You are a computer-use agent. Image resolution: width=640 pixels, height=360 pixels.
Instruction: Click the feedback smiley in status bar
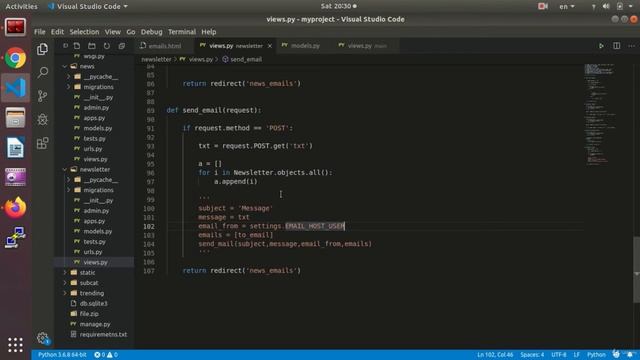[x=616, y=354]
